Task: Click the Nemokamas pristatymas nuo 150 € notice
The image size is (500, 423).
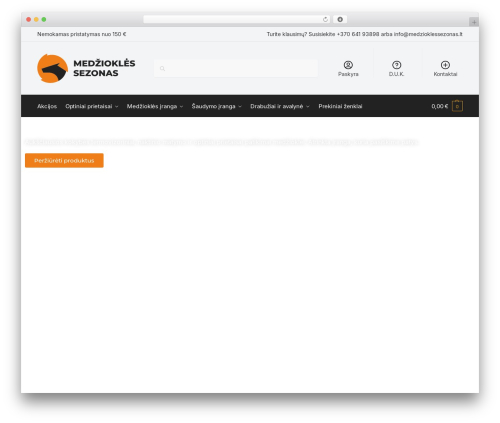Action: point(82,34)
